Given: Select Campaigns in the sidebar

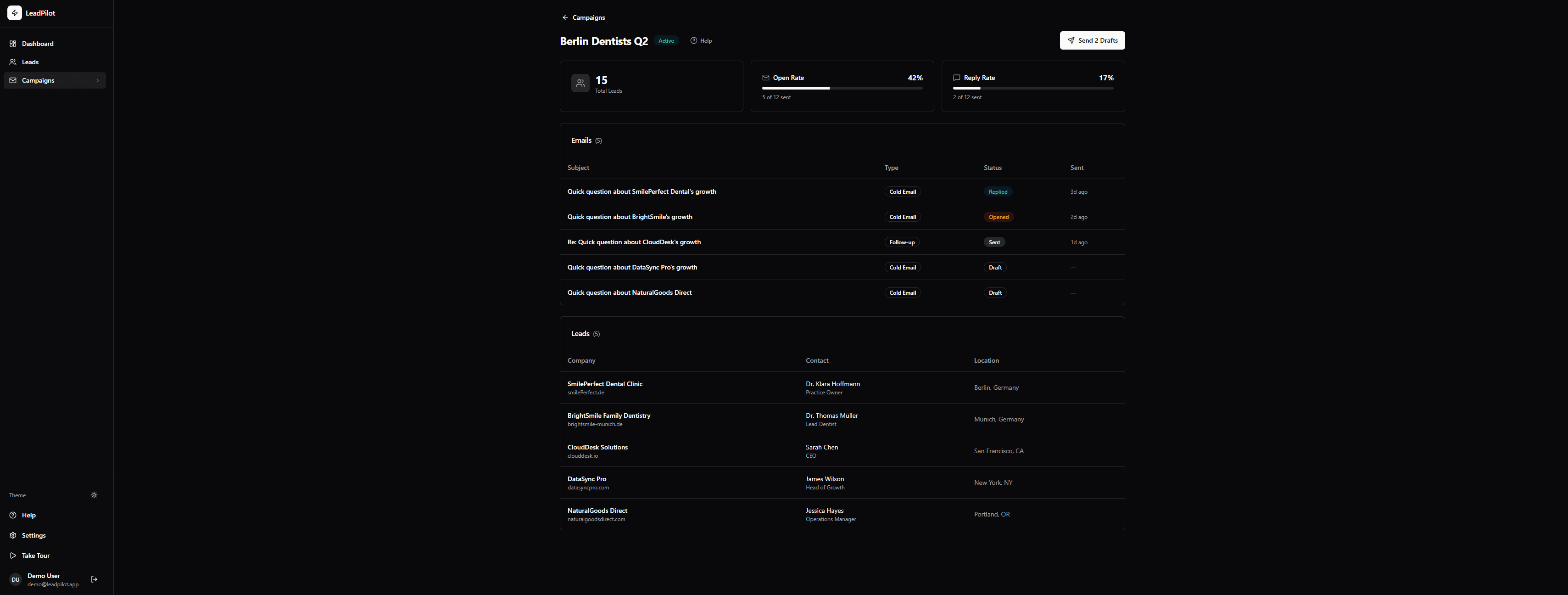Looking at the screenshot, I should pyautogui.click(x=55, y=80).
